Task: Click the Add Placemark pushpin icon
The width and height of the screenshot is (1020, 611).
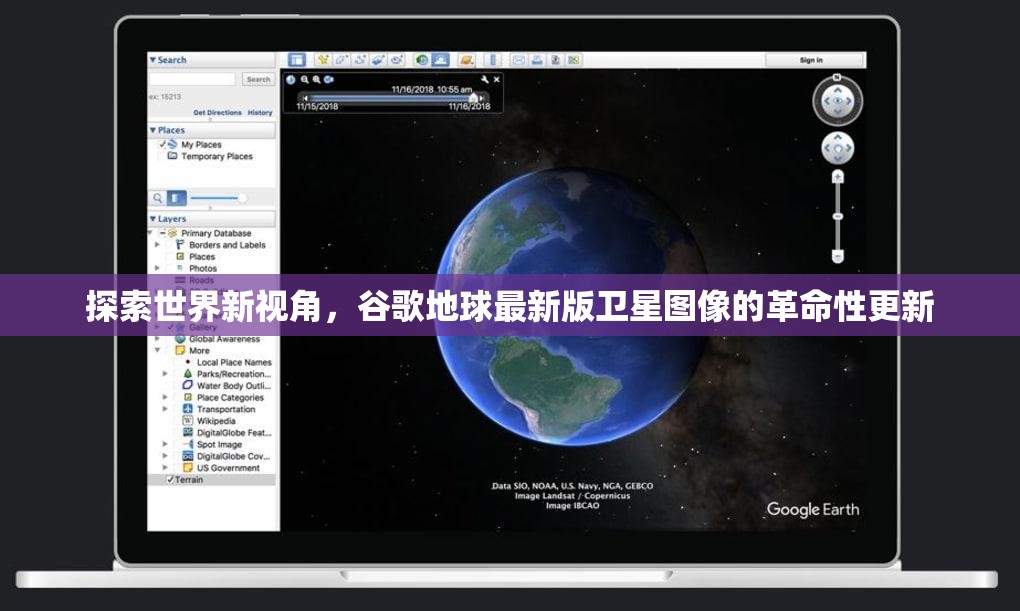Action: pyautogui.click(x=322, y=60)
